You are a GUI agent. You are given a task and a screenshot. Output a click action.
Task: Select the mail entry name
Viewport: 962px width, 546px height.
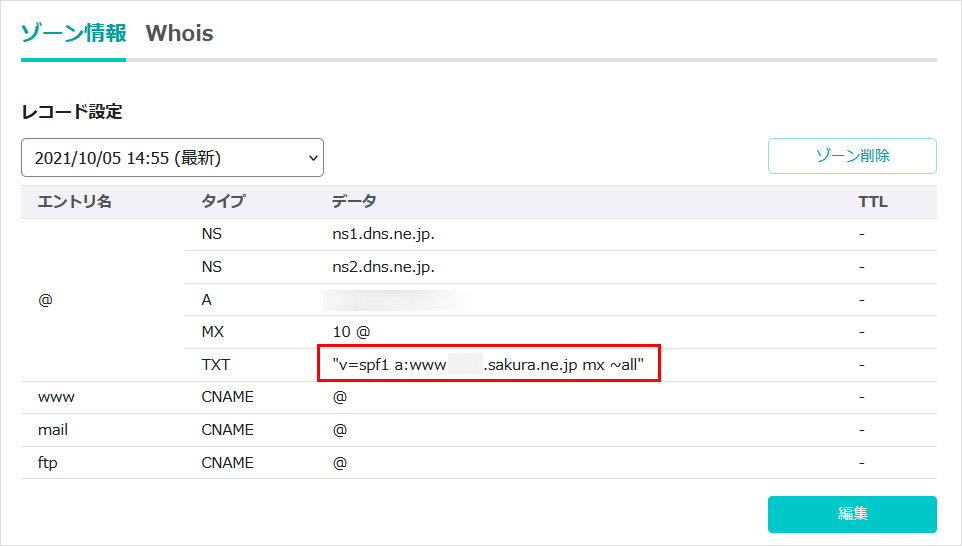[53, 430]
